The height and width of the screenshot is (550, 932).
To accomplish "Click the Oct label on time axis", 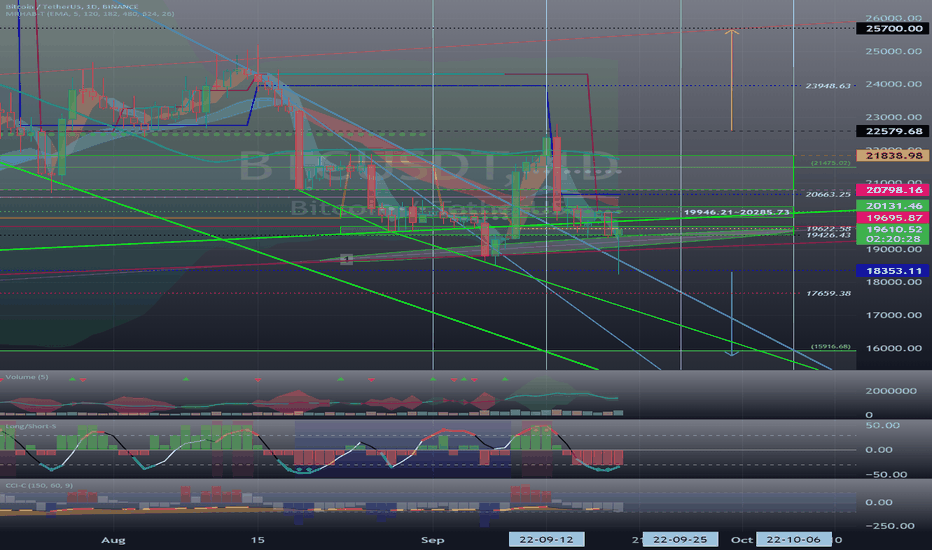I will pyautogui.click(x=742, y=540).
